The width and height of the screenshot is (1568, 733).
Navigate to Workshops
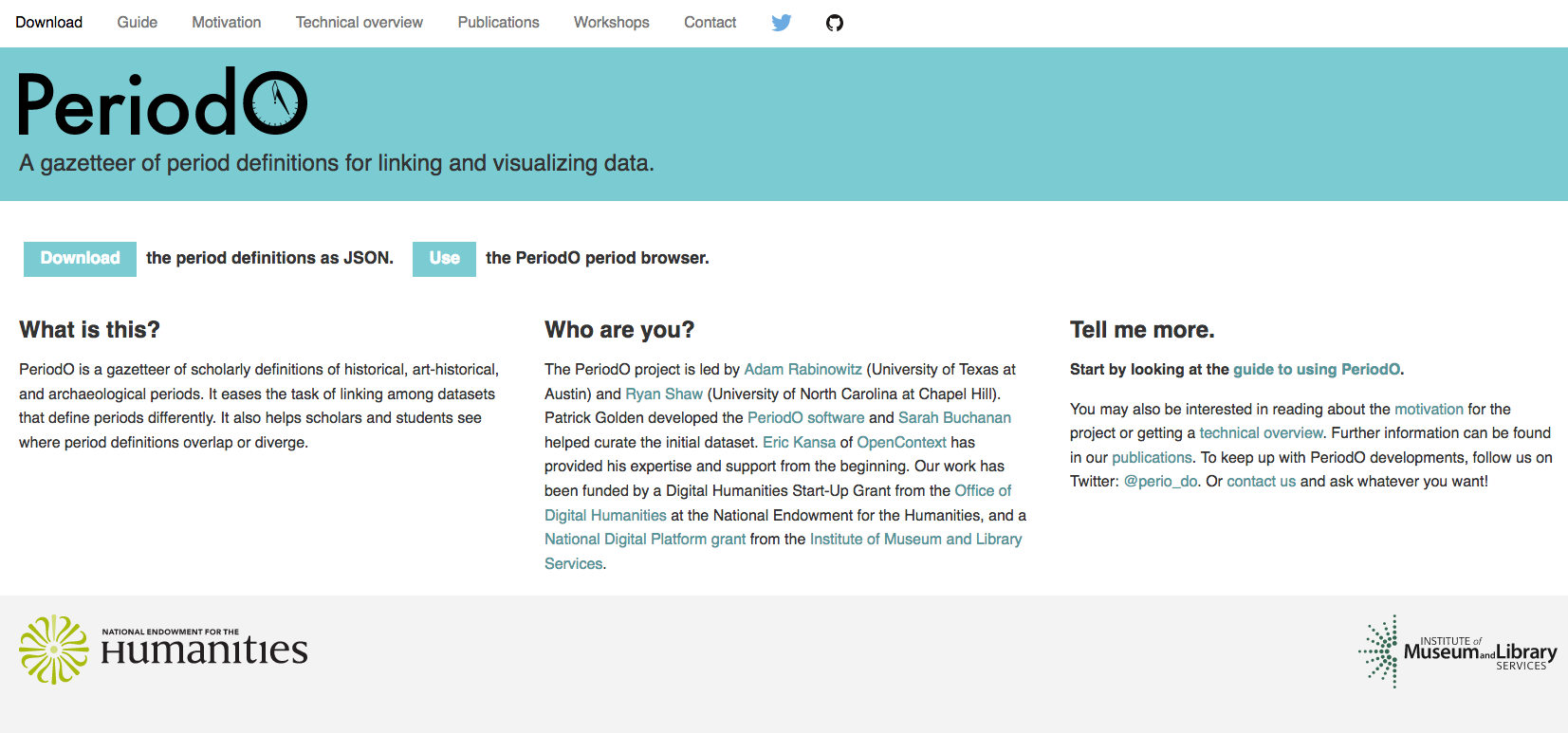click(x=612, y=23)
